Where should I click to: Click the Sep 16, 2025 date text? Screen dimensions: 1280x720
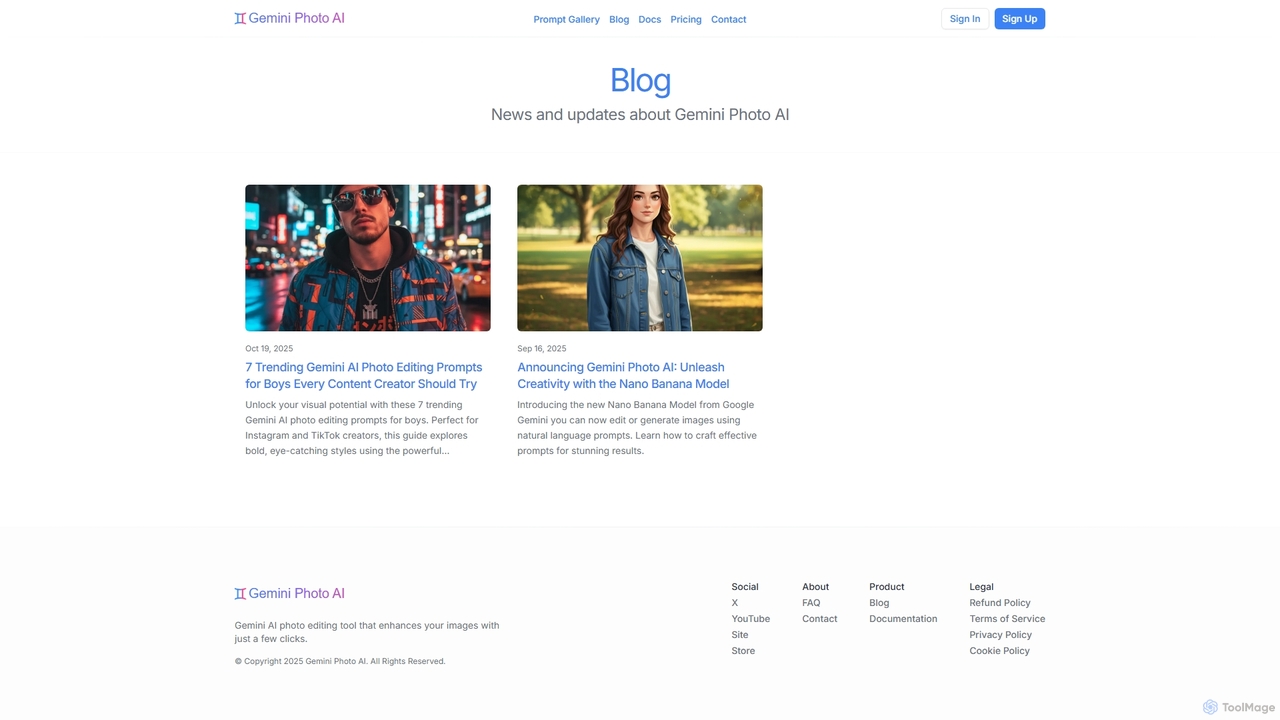click(x=542, y=349)
